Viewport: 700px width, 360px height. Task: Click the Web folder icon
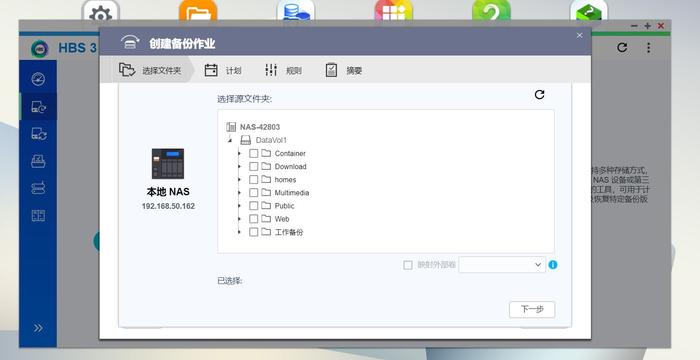(x=266, y=219)
